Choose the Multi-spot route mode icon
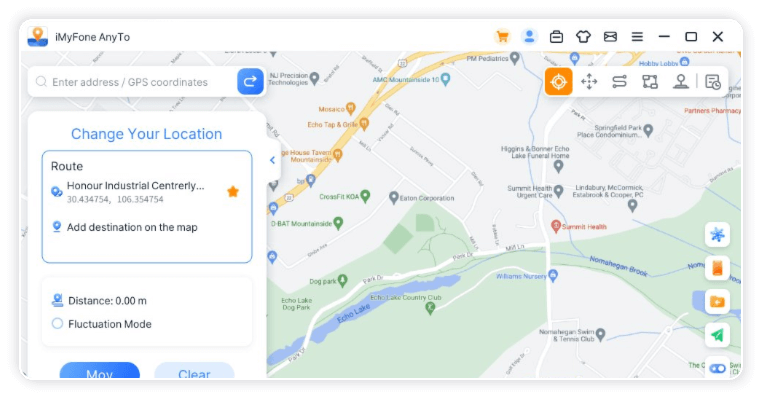This screenshot has height=399, width=762. coord(650,82)
